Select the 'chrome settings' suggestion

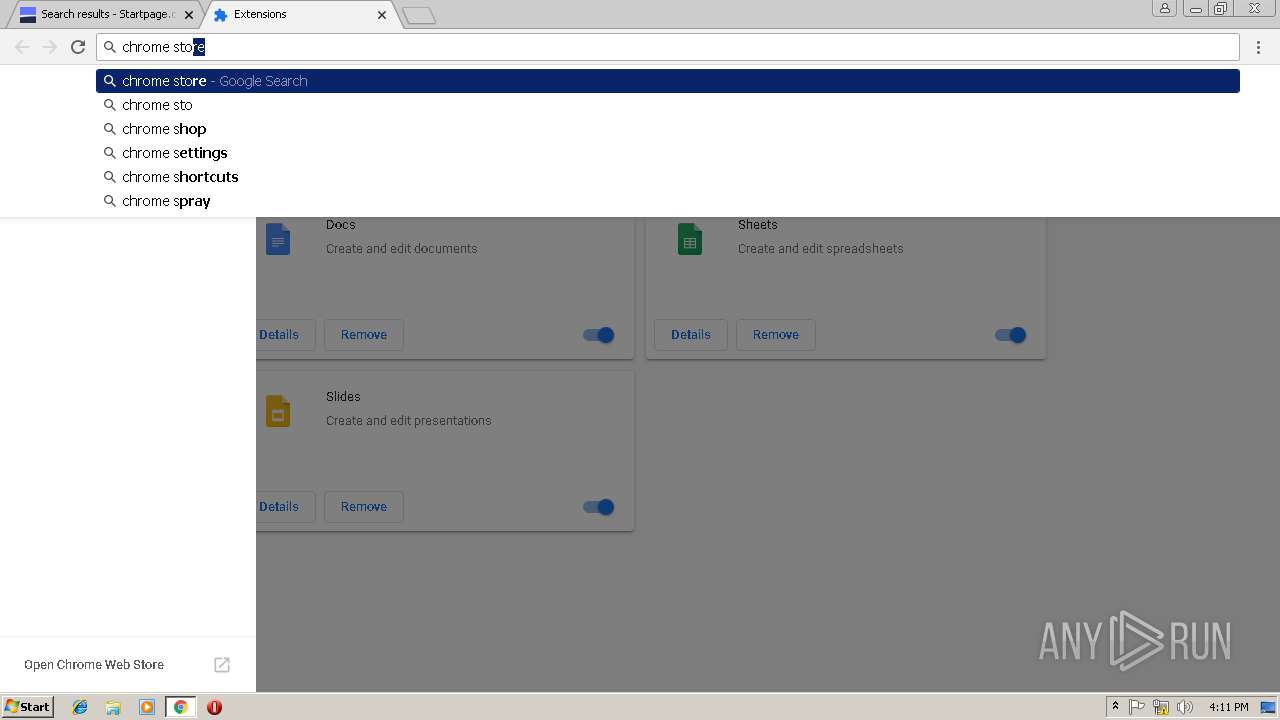pyautogui.click(x=668, y=153)
